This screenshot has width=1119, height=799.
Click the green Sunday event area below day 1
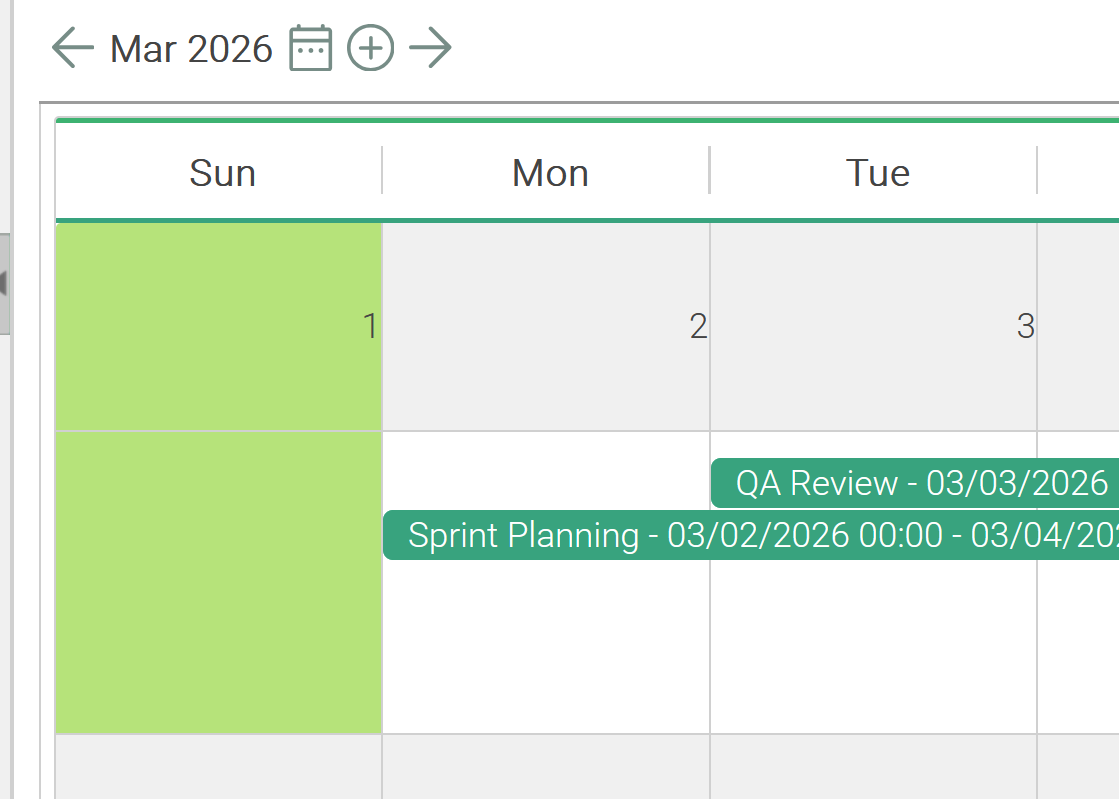click(x=218, y=582)
